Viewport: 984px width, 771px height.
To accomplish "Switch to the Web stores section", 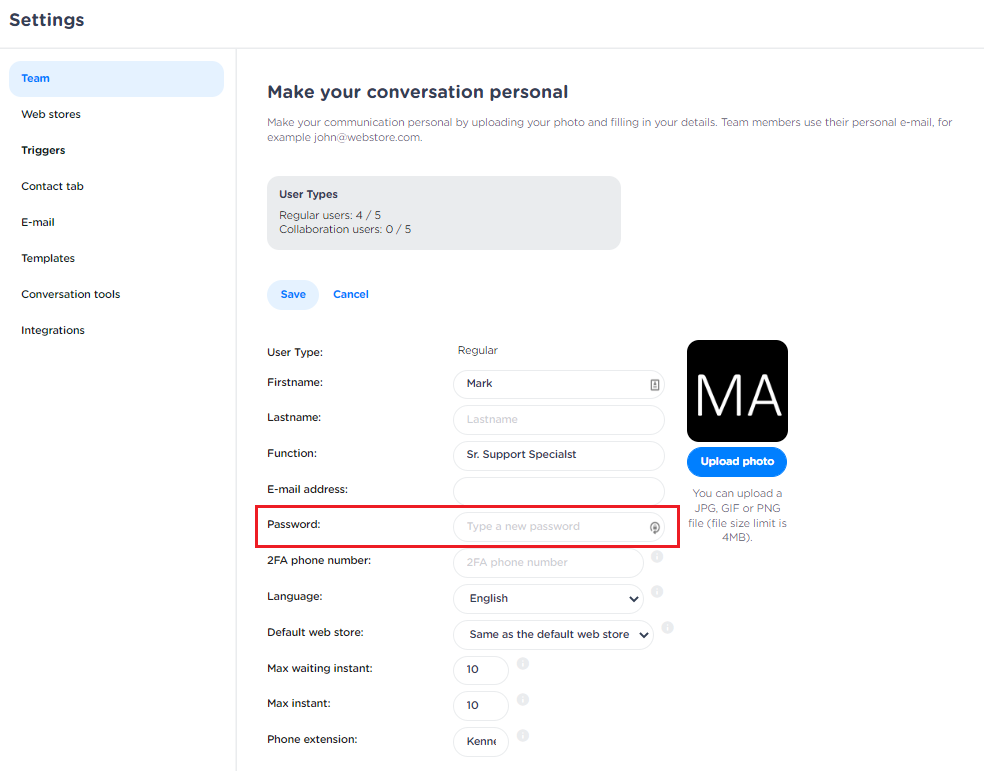I will pyautogui.click(x=50, y=114).
